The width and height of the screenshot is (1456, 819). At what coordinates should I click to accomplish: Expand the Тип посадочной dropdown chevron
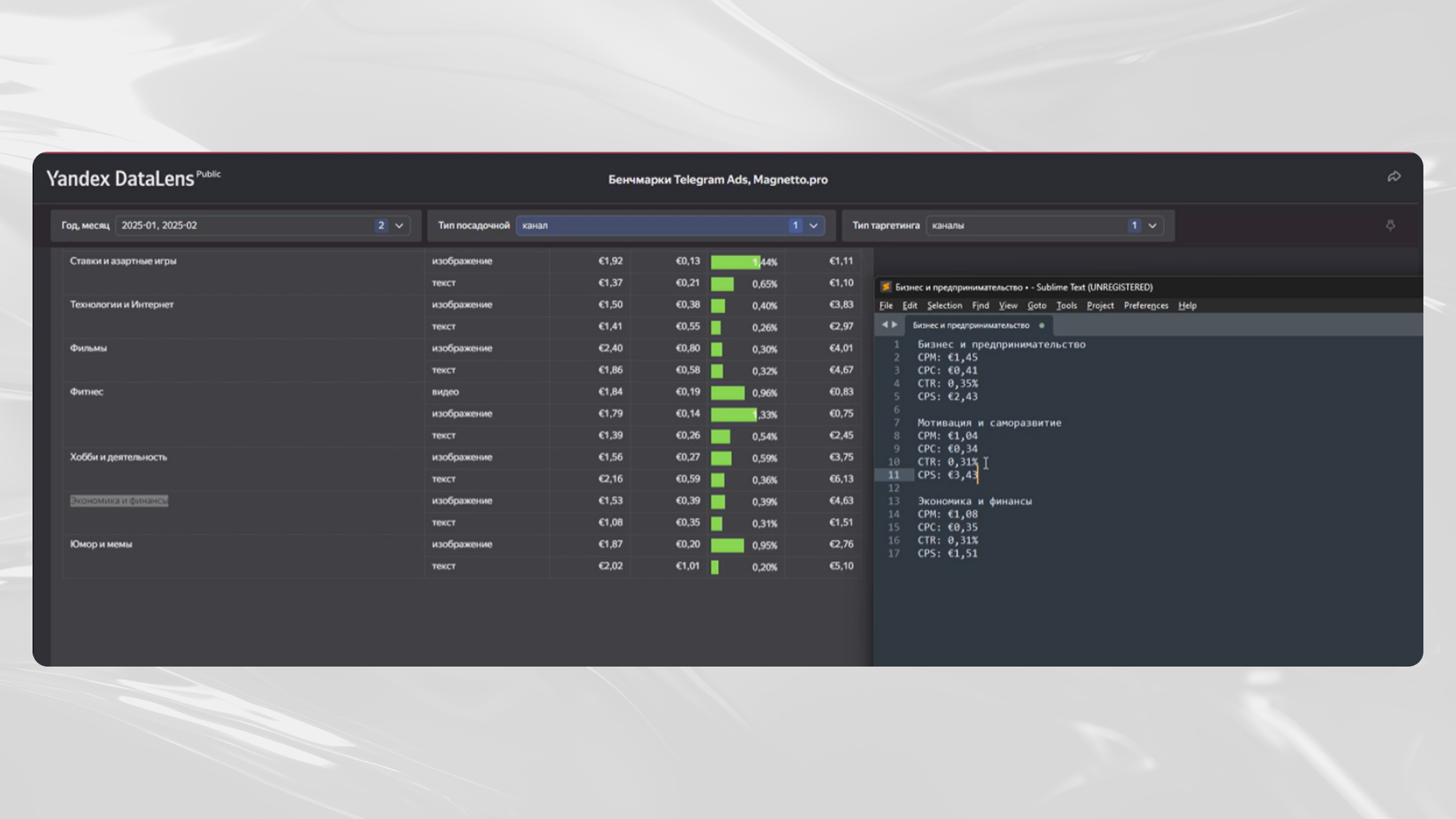tap(813, 225)
